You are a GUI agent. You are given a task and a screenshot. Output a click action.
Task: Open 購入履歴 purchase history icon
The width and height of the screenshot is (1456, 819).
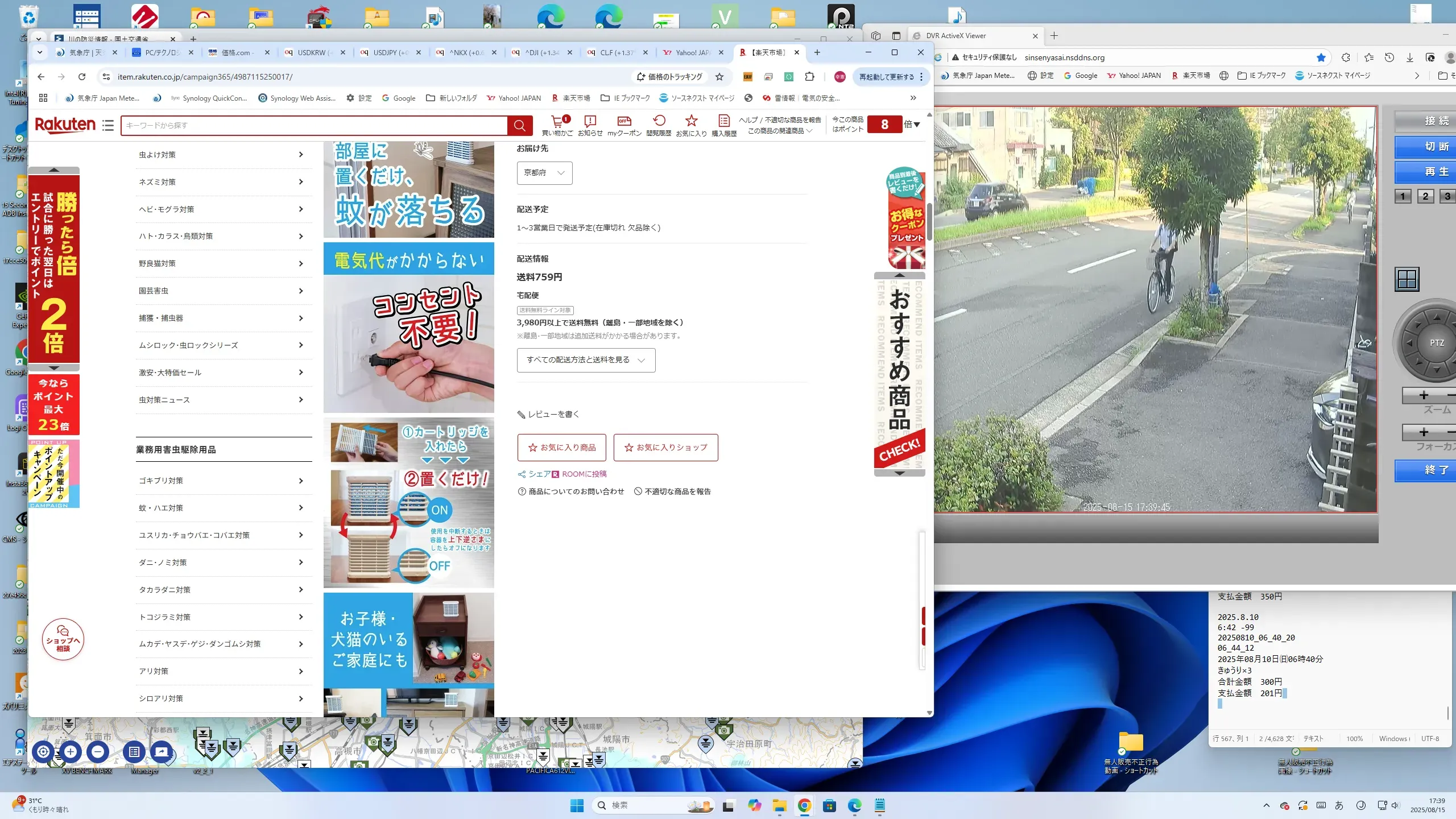pos(723,121)
